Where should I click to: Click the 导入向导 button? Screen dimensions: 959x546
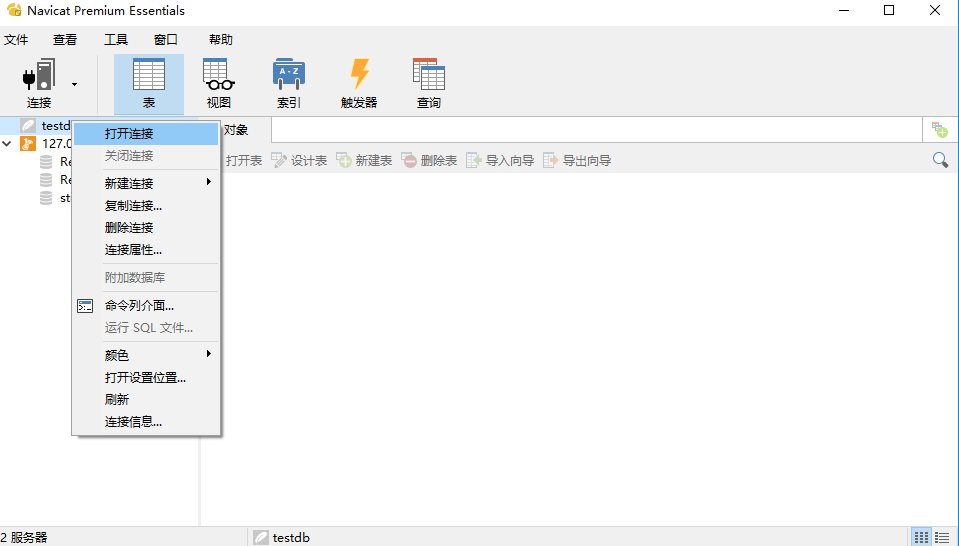click(500, 160)
